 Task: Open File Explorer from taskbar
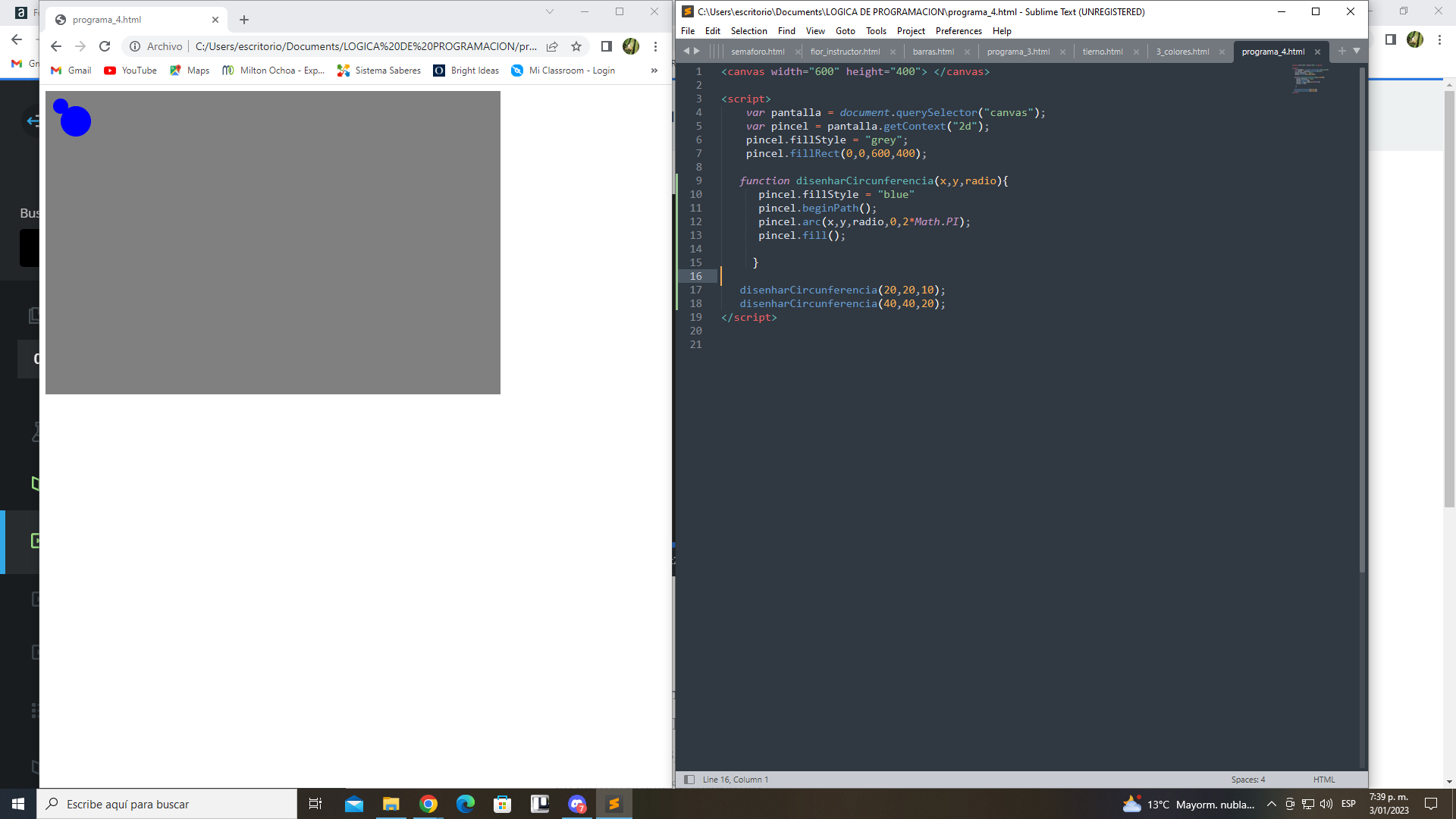click(391, 804)
